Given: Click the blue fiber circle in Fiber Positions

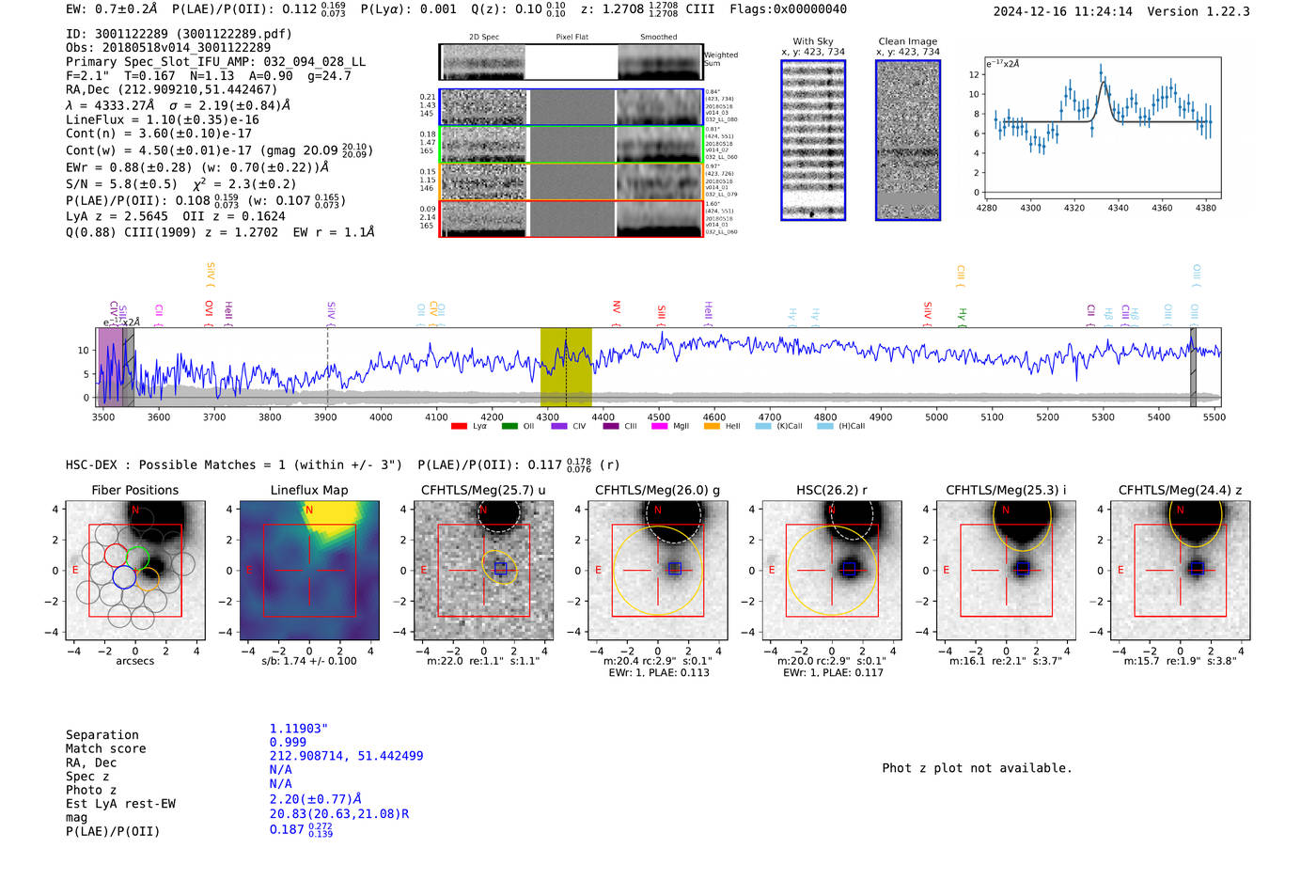Looking at the screenshot, I should 124,576.
